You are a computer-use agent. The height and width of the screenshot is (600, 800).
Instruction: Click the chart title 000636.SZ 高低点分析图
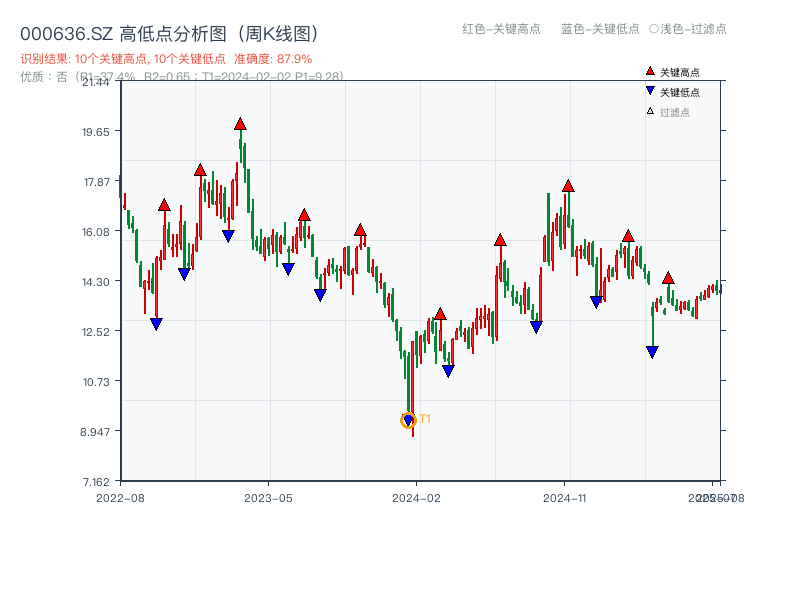point(169,34)
